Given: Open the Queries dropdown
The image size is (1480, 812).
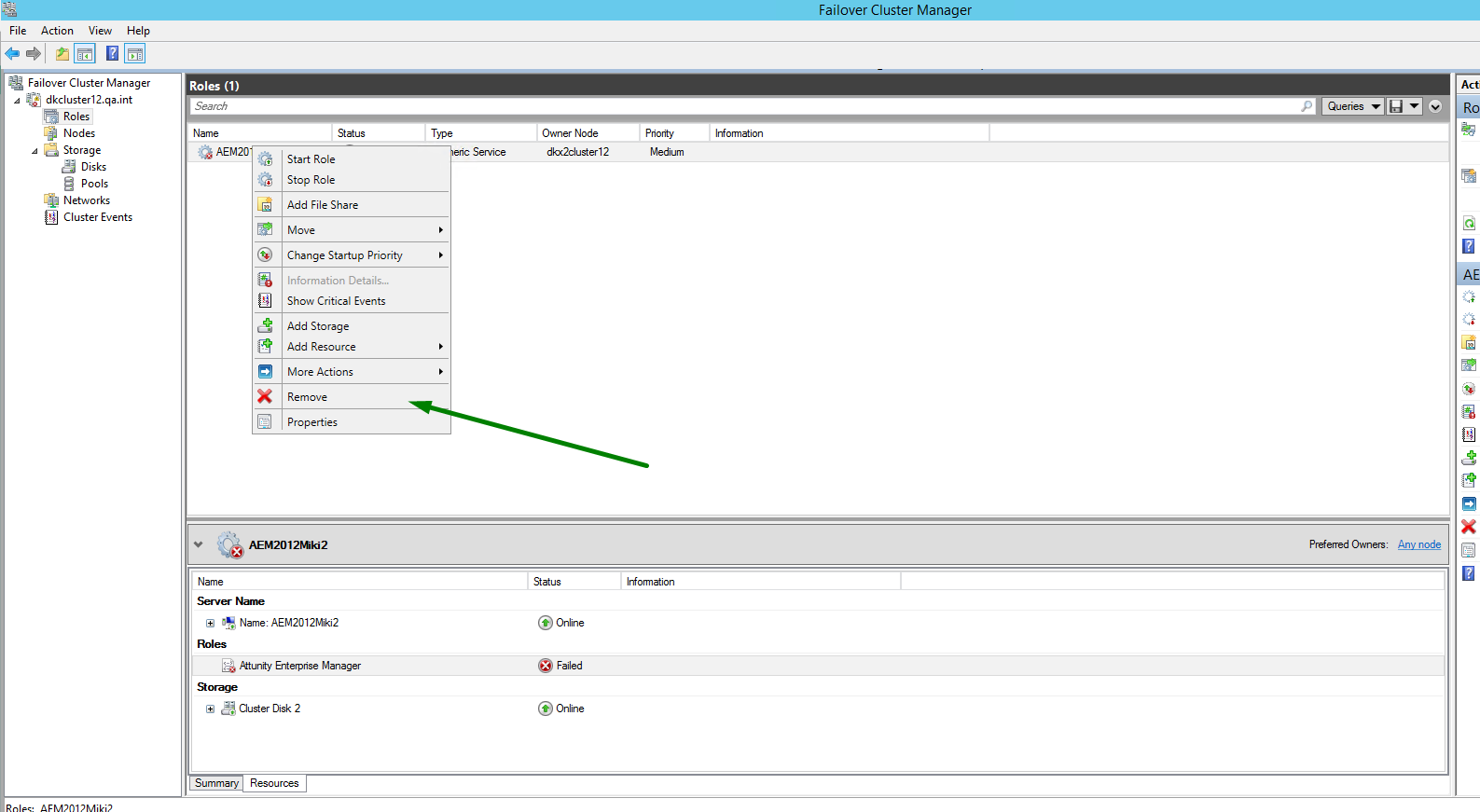Looking at the screenshot, I should [1351, 106].
